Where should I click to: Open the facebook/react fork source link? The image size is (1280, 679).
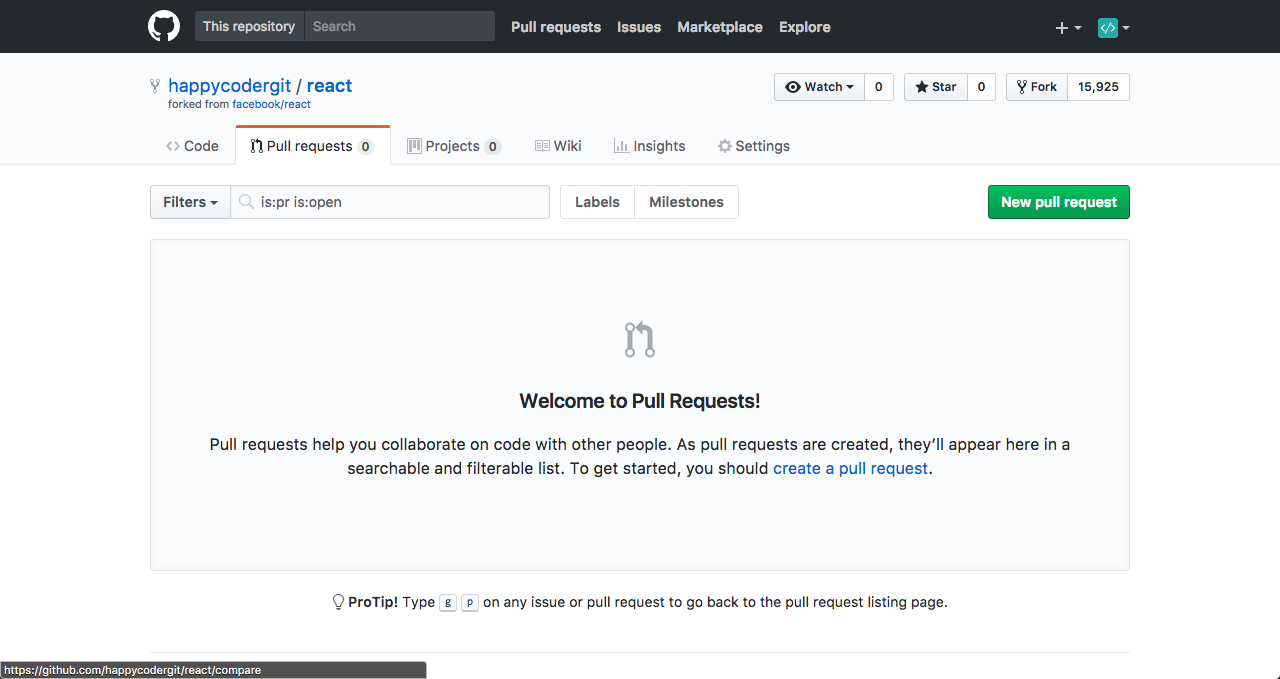click(272, 104)
